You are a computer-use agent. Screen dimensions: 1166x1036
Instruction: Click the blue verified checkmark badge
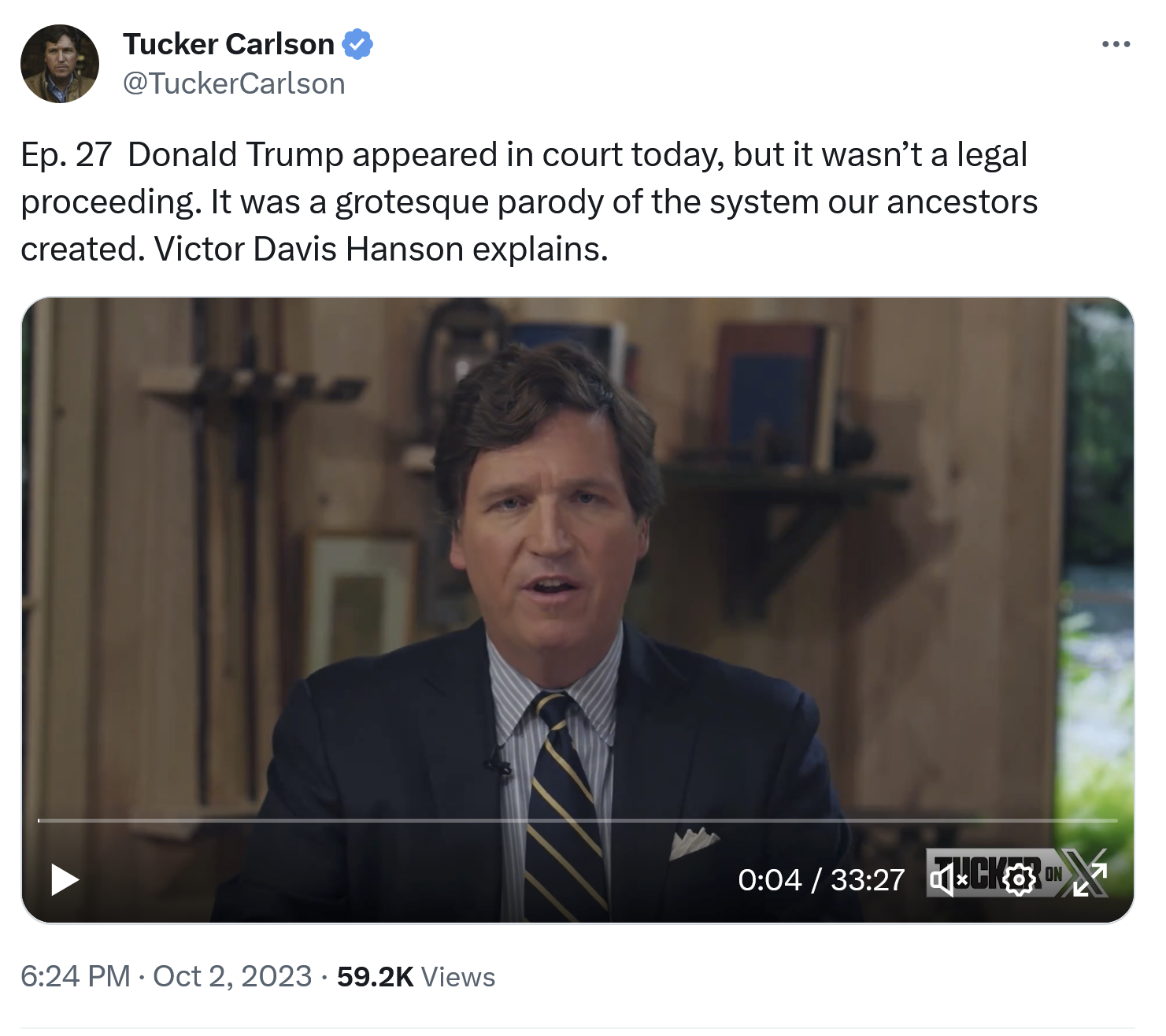(357, 44)
